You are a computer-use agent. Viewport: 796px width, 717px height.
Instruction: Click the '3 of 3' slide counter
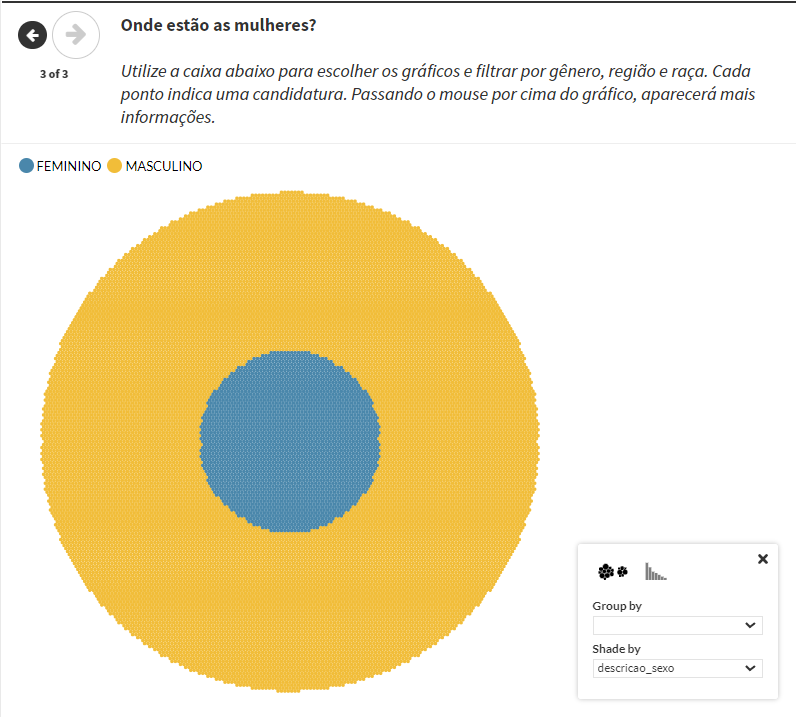click(x=54, y=73)
